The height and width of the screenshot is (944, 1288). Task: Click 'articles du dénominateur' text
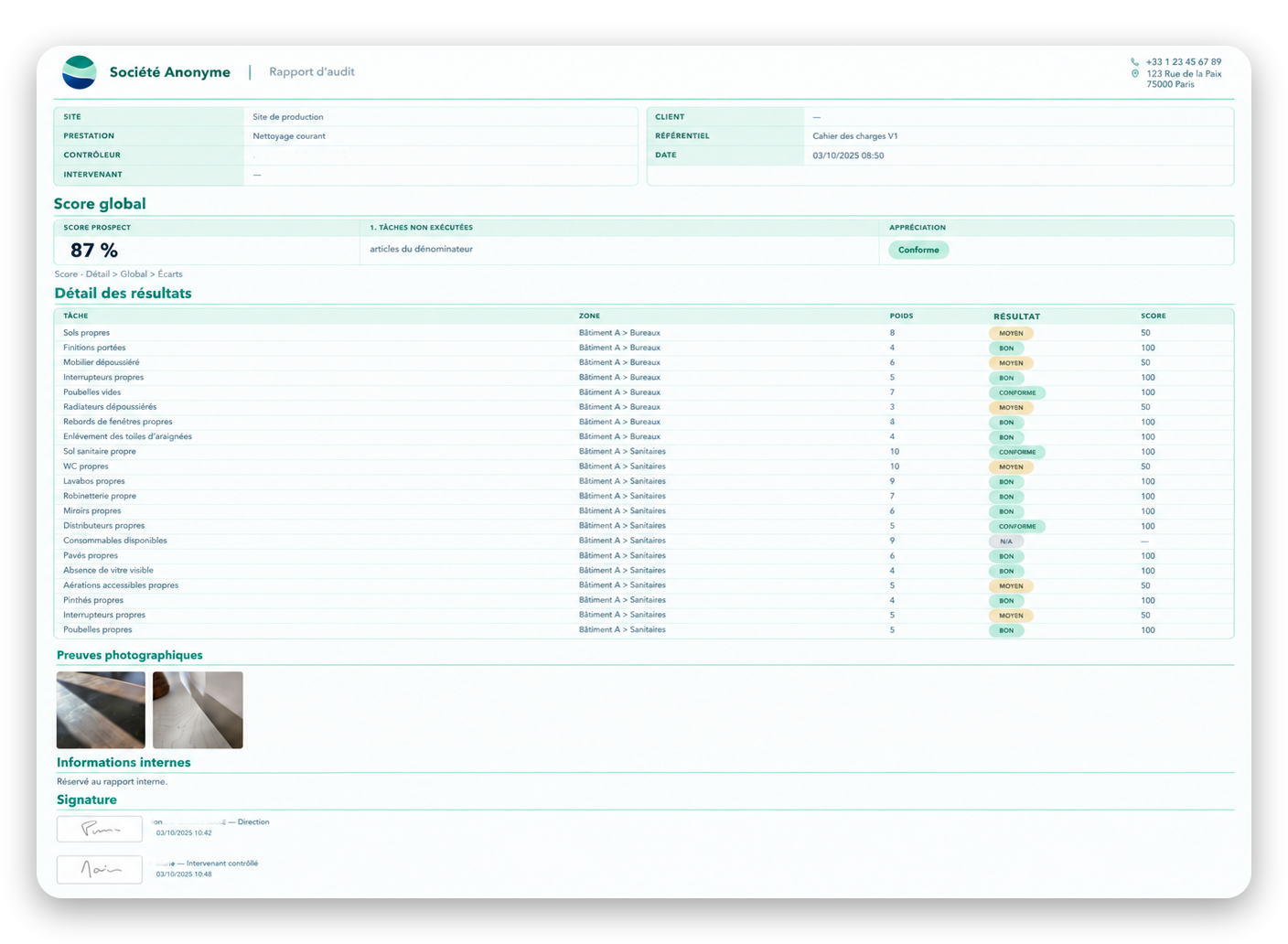pos(421,249)
